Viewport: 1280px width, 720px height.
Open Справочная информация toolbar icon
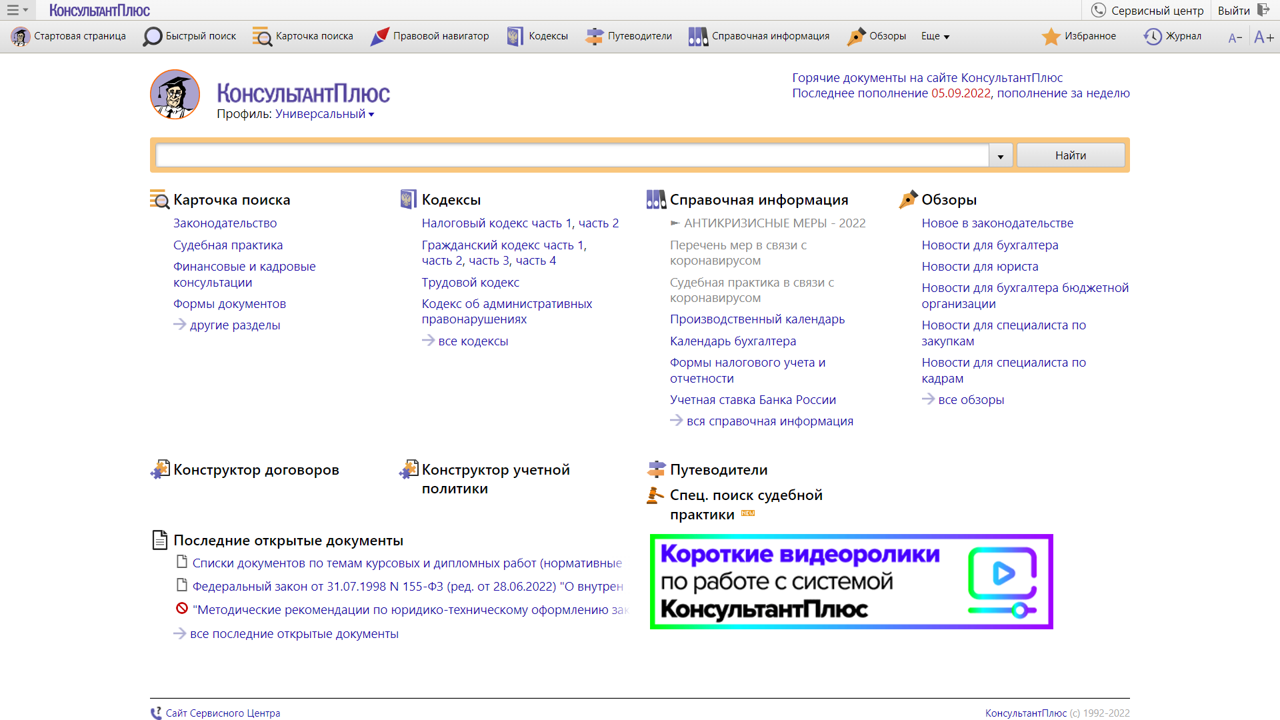[698, 36]
